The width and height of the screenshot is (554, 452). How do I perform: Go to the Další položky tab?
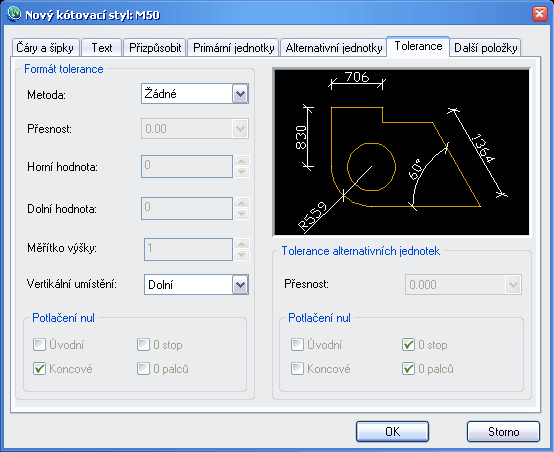click(485, 48)
